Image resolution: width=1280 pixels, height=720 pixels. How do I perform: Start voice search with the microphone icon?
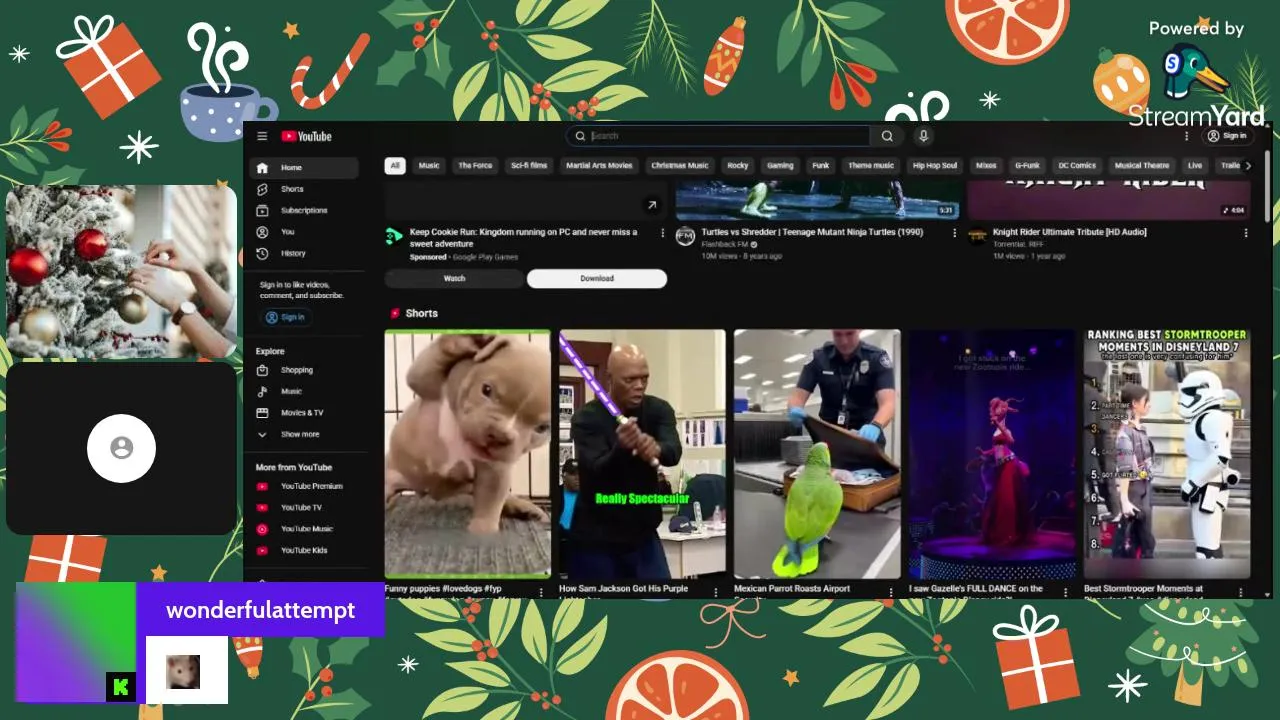click(x=923, y=136)
